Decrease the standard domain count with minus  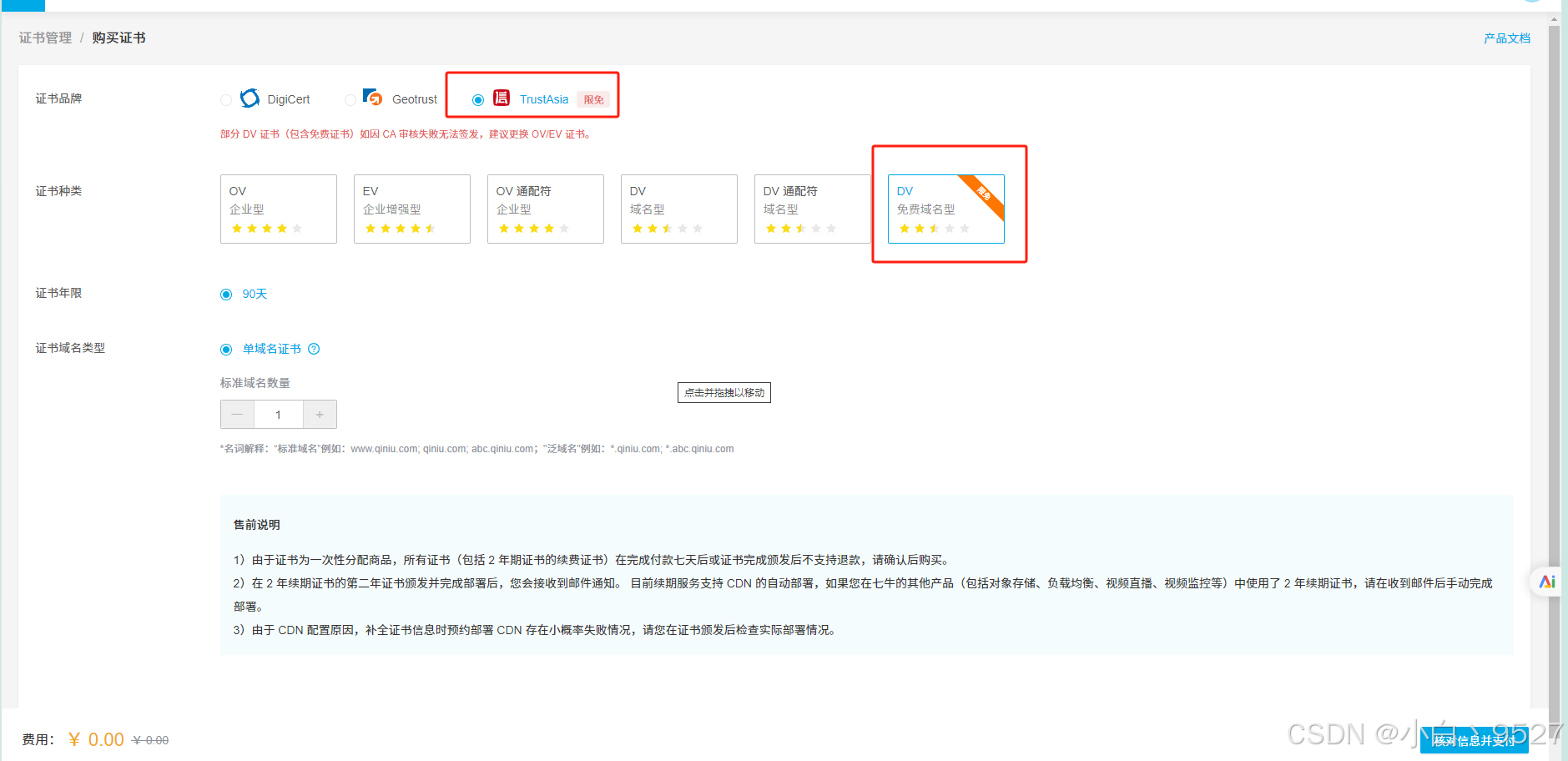click(x=237, y=415)
